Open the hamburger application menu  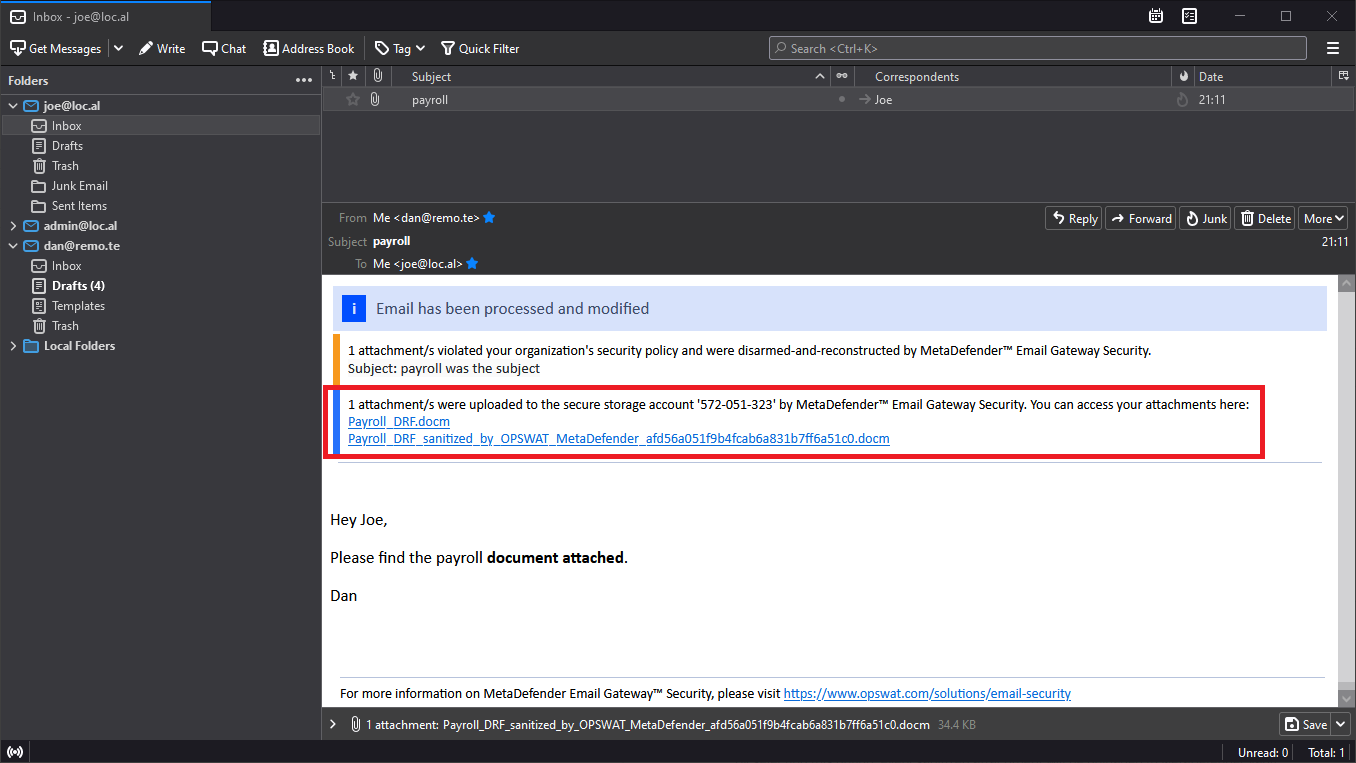point(1332,48)
